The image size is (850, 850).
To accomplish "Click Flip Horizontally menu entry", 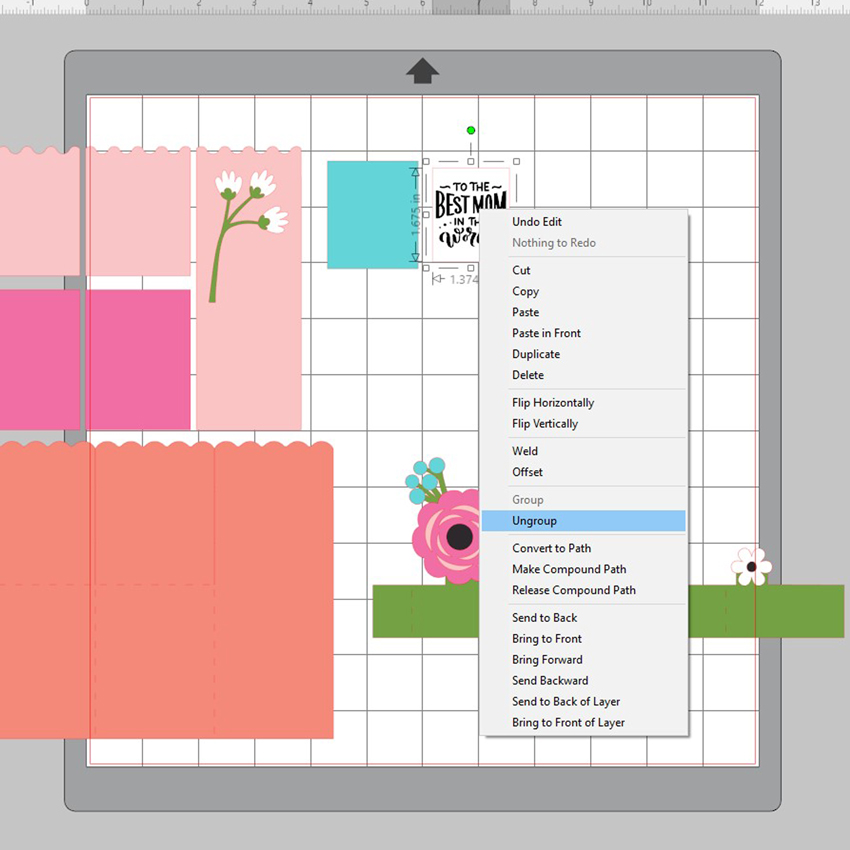I will point(553,403).
